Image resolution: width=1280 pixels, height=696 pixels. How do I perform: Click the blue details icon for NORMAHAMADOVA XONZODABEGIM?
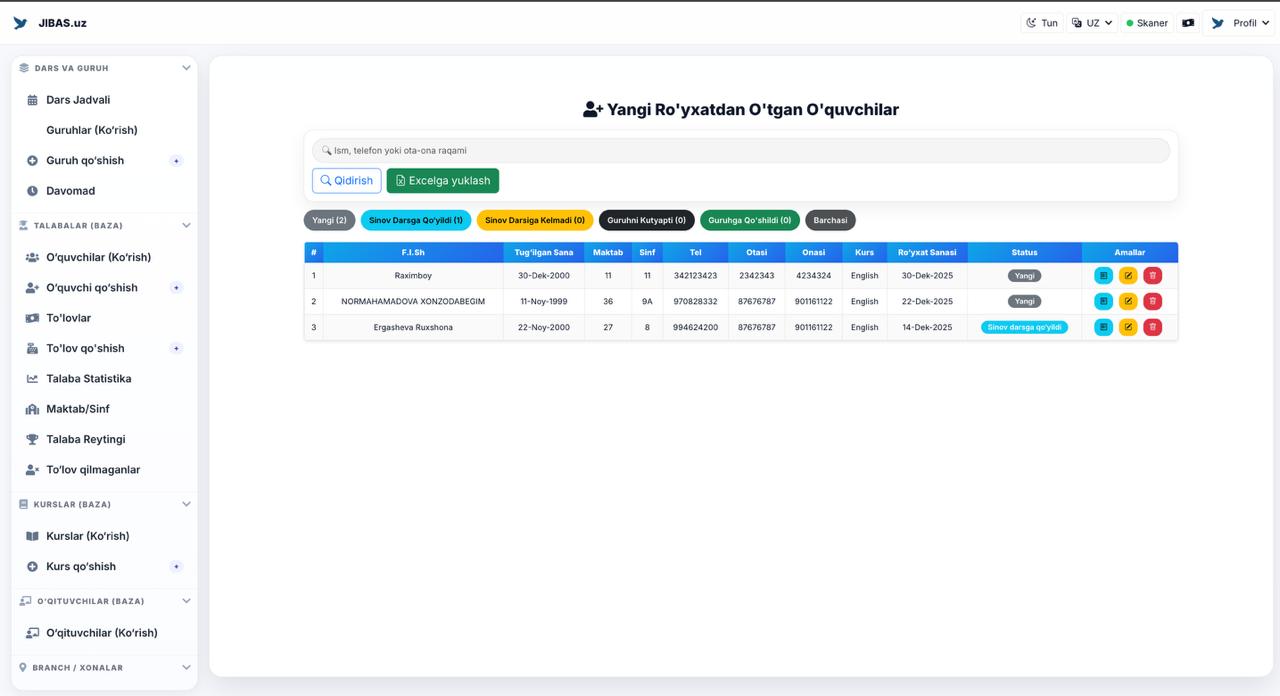(1103, 301)
